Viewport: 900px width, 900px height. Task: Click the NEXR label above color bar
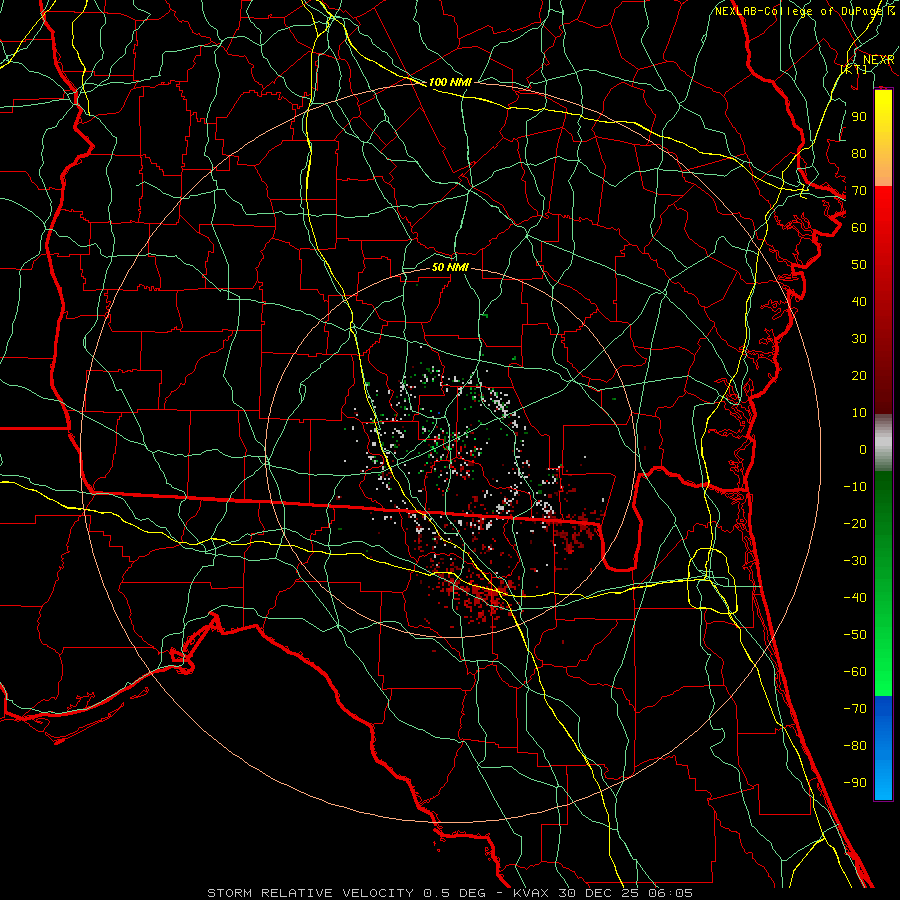pyautogui.click(x=878, y=60)
